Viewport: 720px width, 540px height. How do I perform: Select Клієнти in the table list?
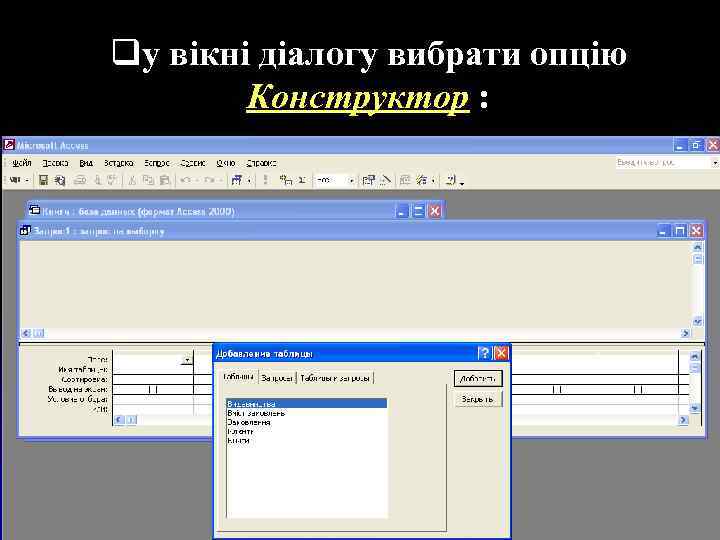306,432
